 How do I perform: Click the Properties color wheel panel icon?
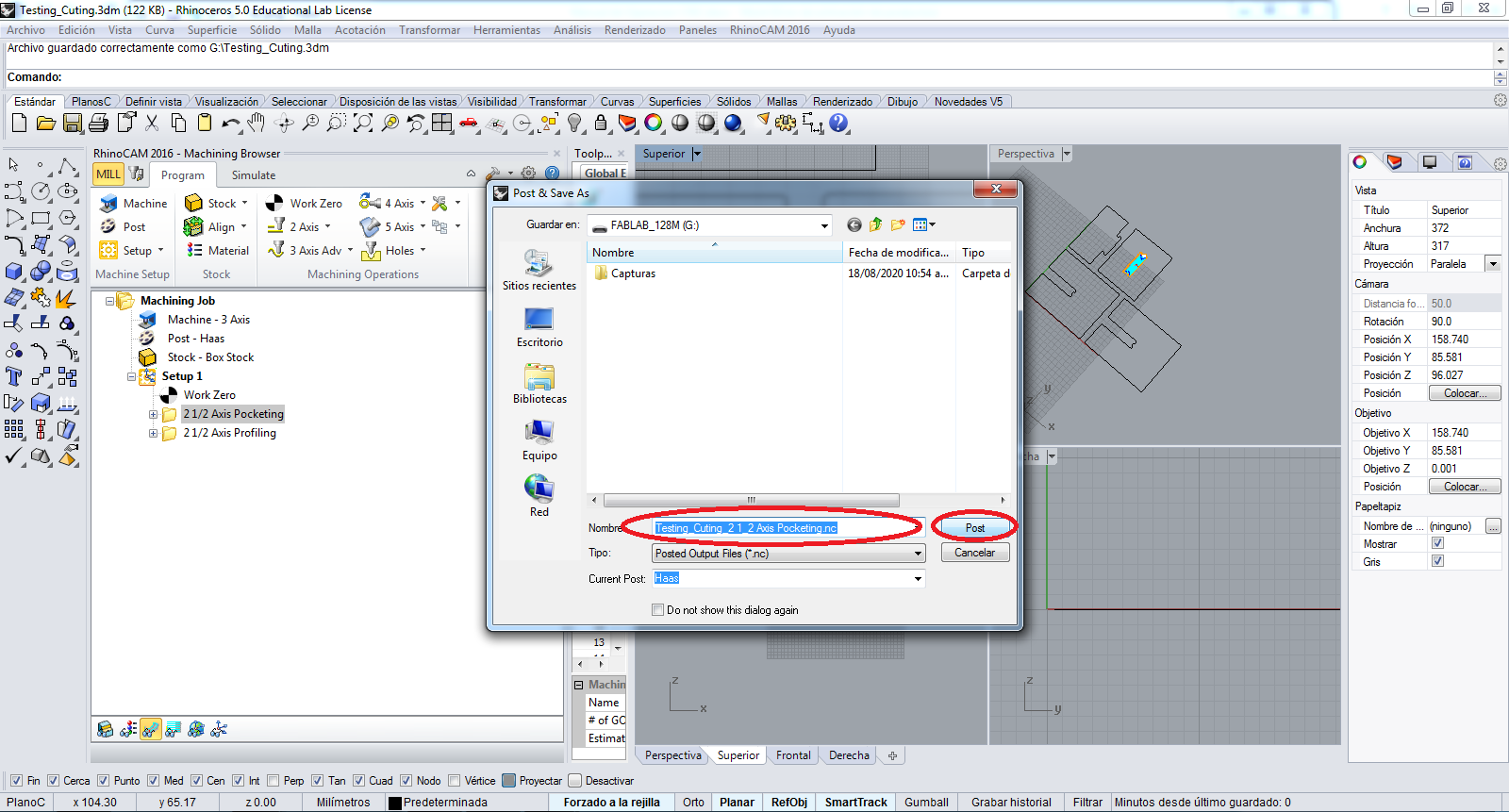point(1360,162)
